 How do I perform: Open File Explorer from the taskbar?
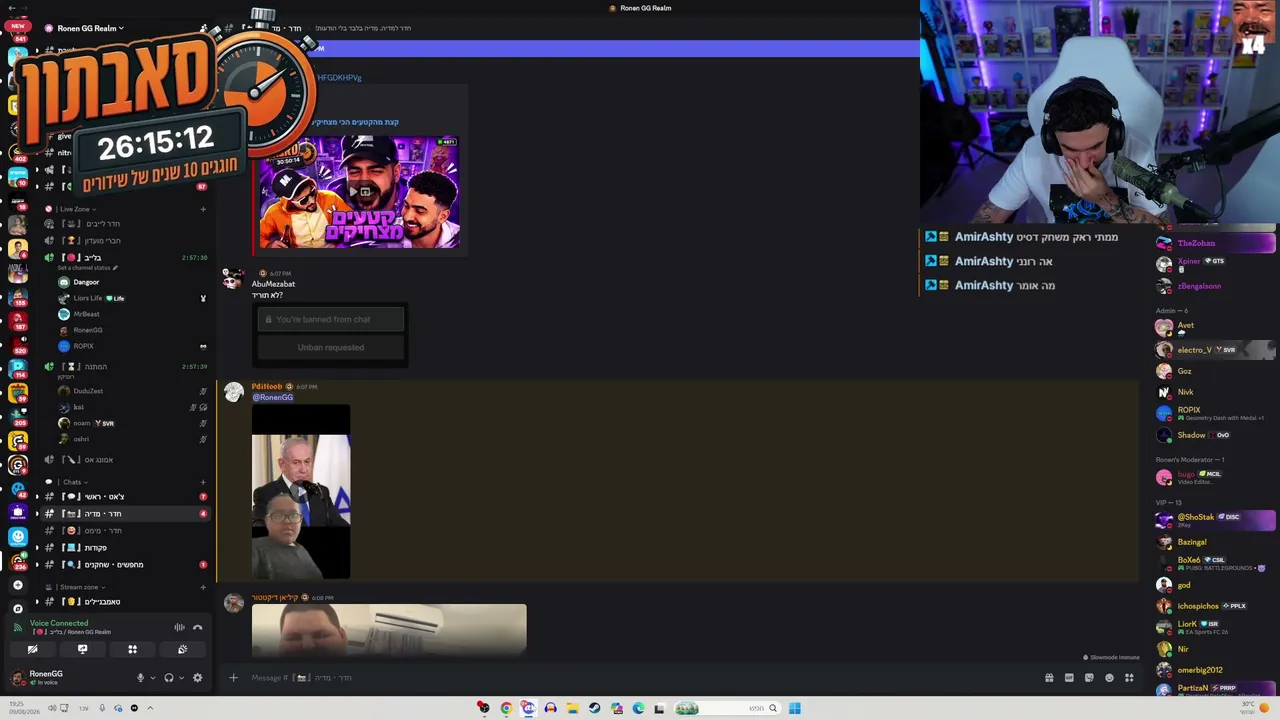(x=572, y=708)
